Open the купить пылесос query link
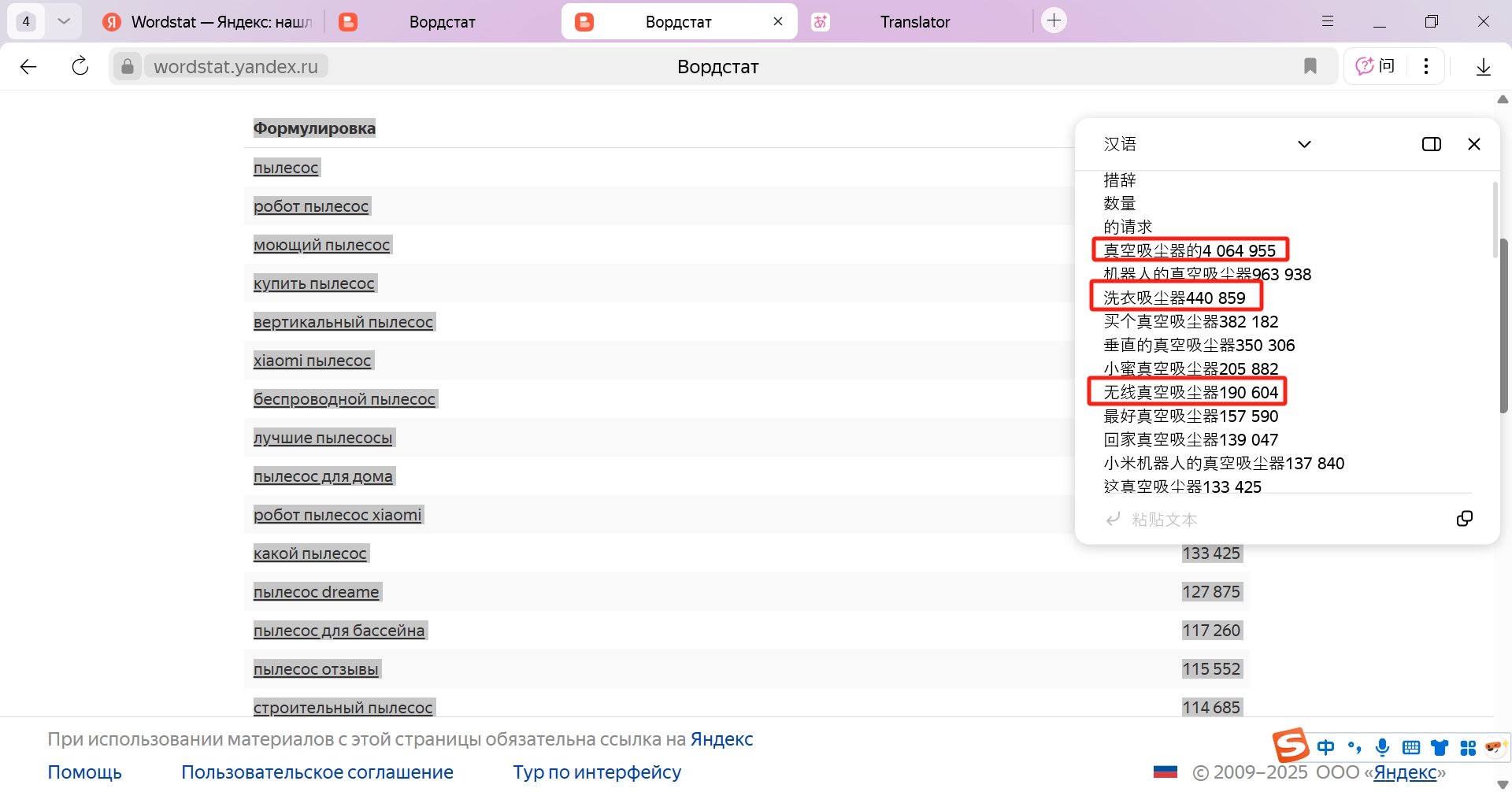 coord(314,283)
